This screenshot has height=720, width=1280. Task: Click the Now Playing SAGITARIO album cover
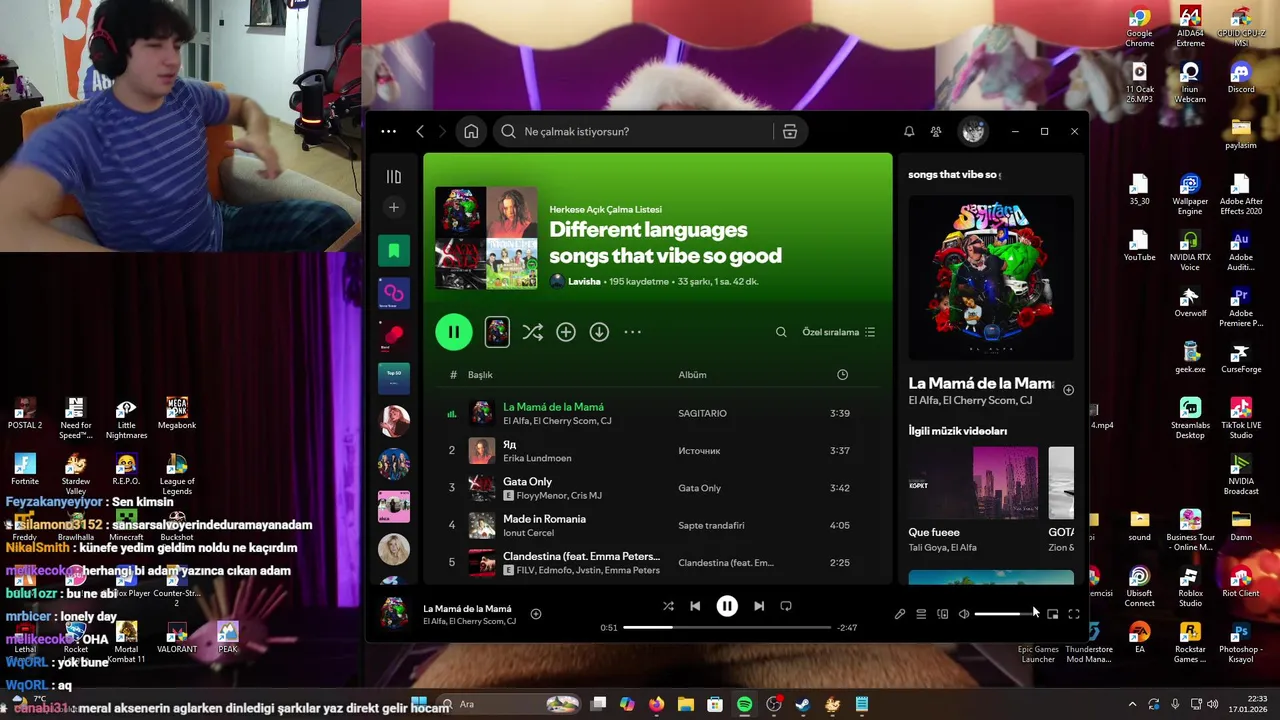coord(991,277)
